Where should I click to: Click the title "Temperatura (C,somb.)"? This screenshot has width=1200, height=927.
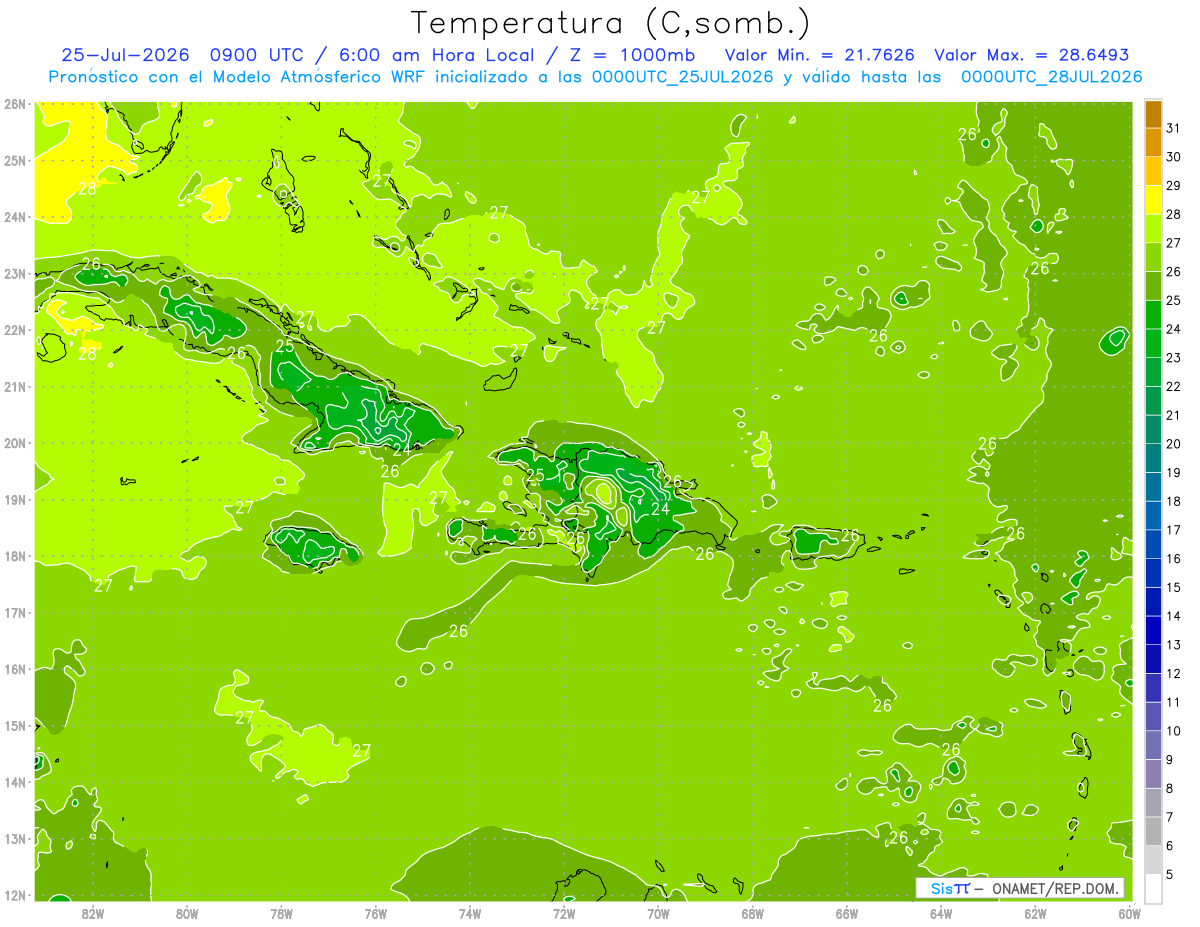click(611, 23)
